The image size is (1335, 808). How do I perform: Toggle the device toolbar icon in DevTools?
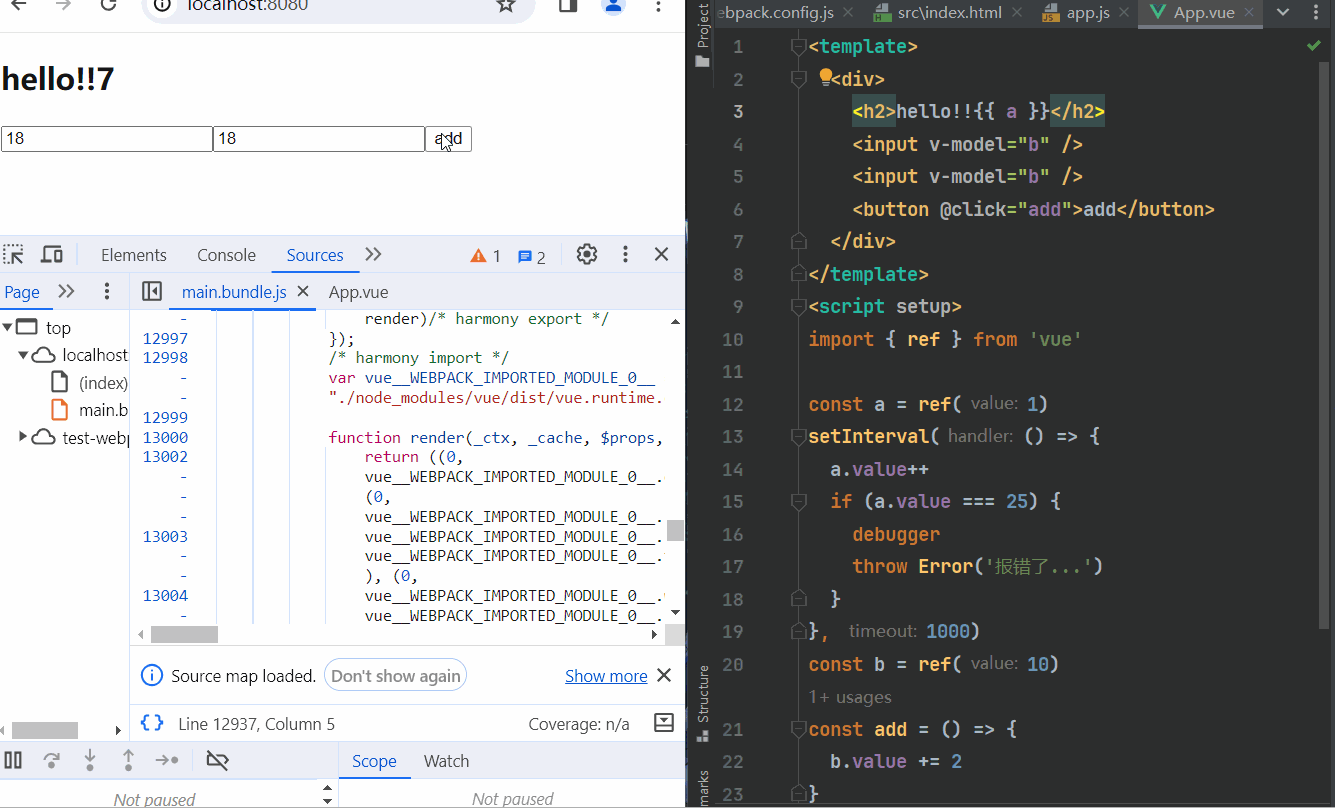click(52, 255)
